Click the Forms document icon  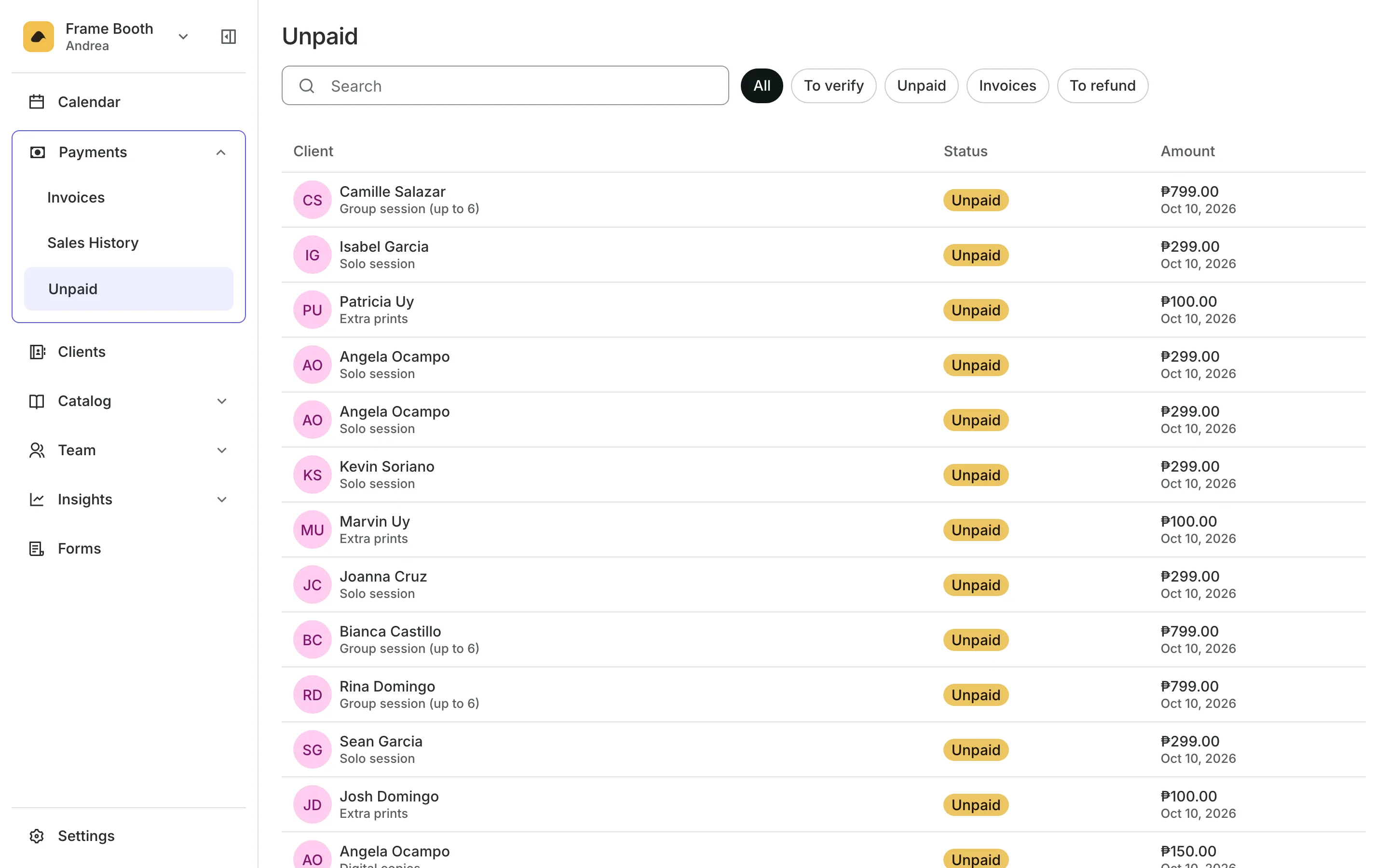point(37,549)
